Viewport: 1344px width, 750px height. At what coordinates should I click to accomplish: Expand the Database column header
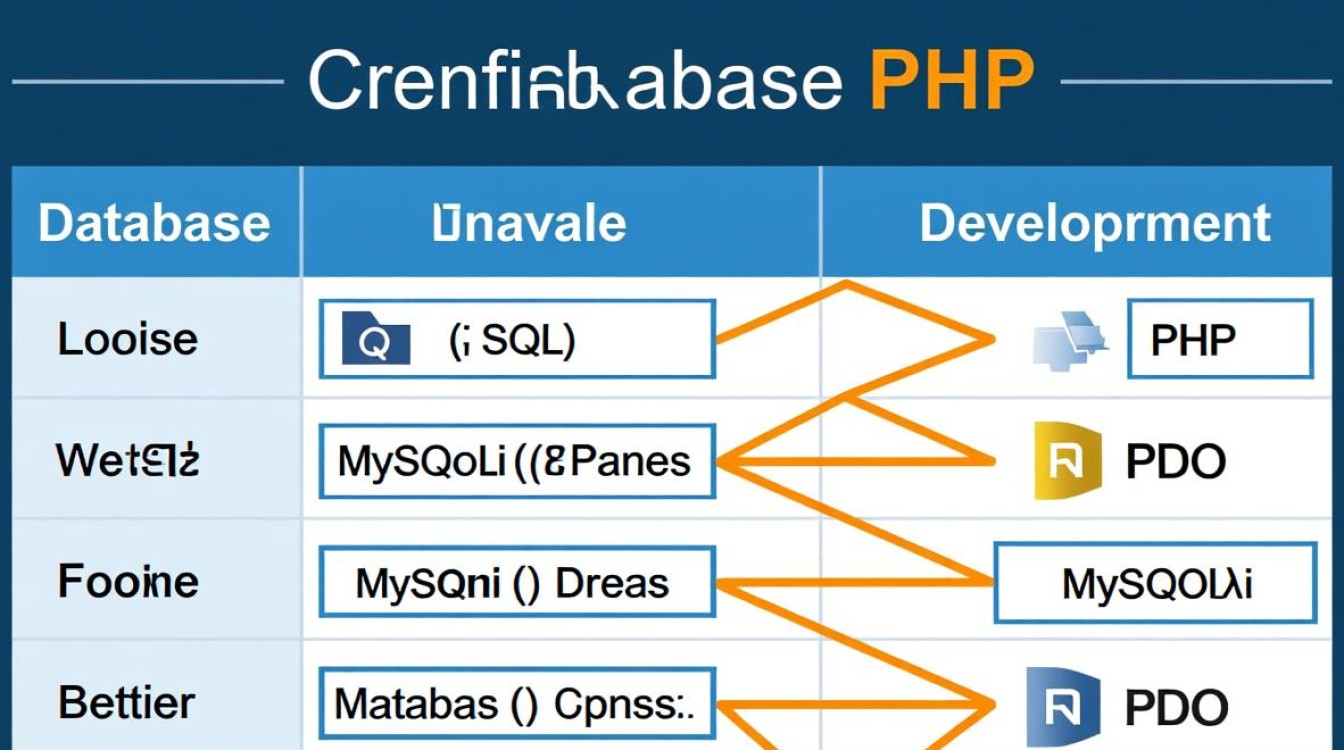point(153,222)
